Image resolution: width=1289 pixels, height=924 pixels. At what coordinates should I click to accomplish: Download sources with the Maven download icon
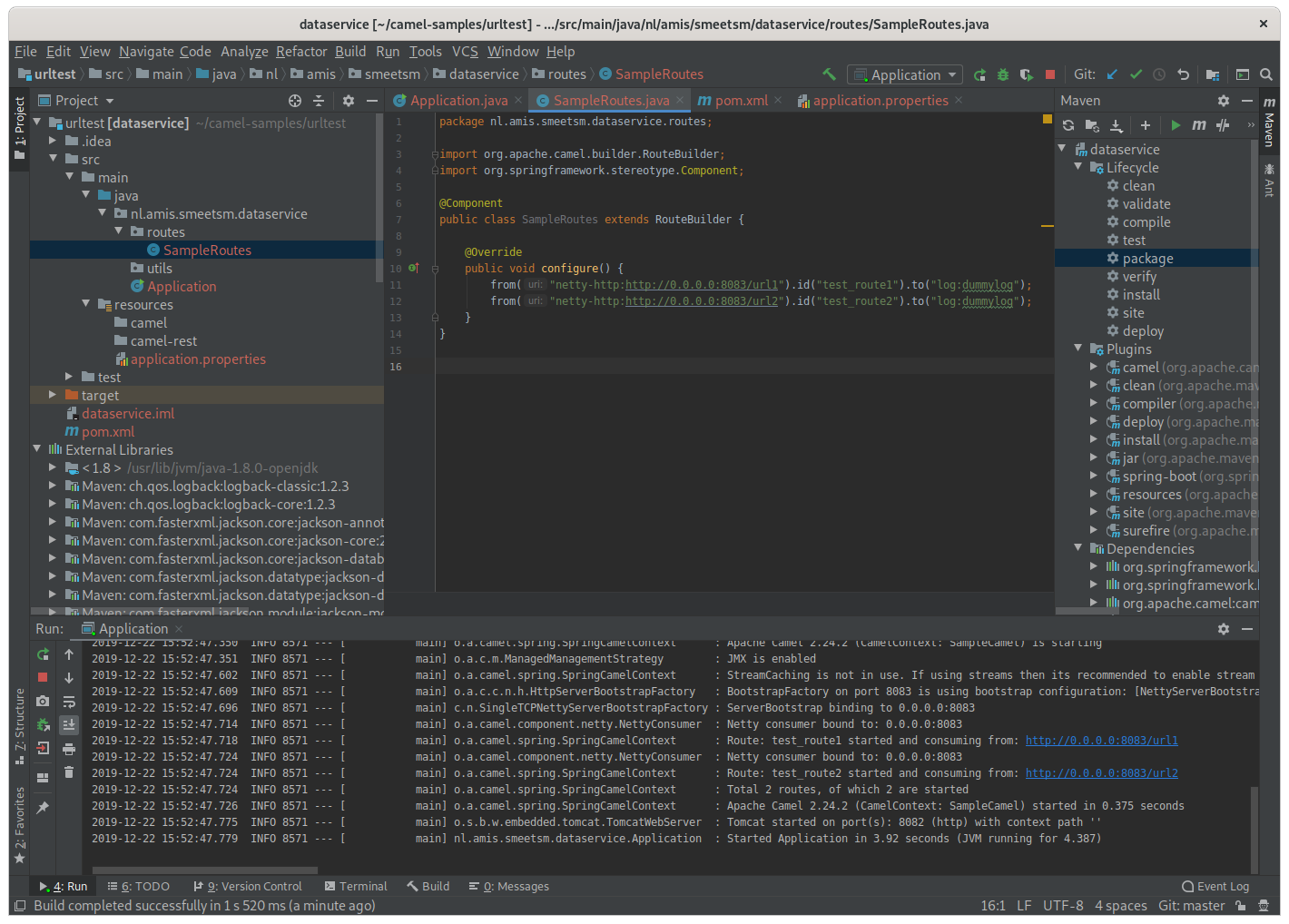[x=1115, y=125]
